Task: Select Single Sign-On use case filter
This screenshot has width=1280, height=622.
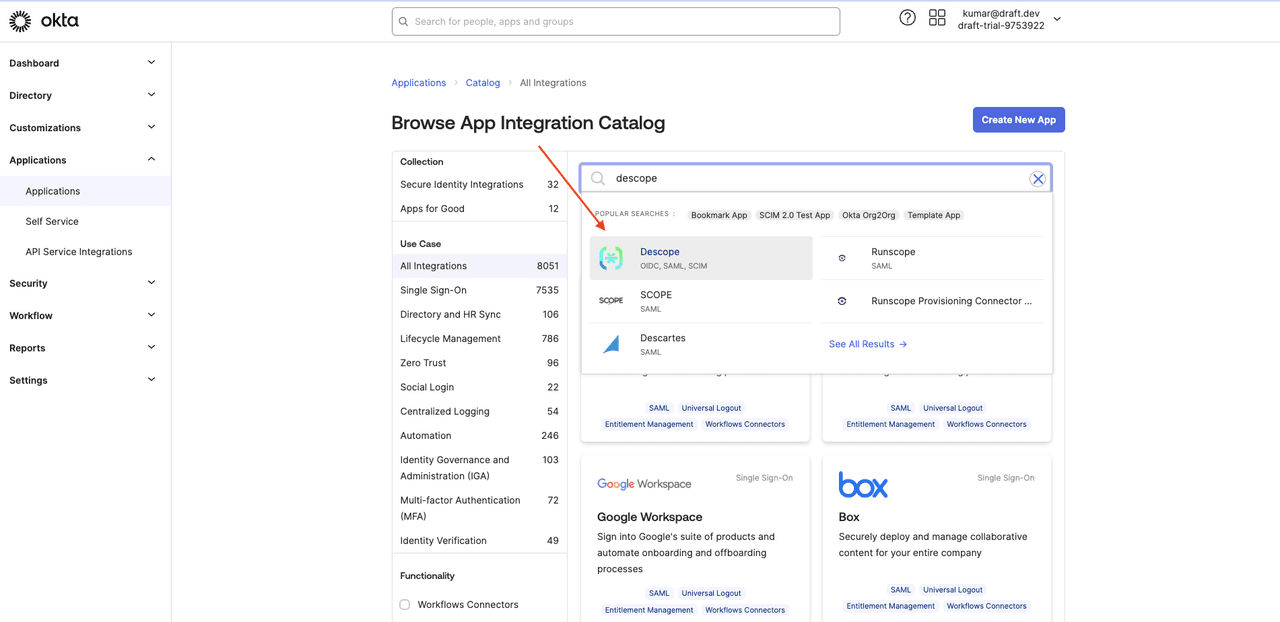Action: tap(433, 290)
